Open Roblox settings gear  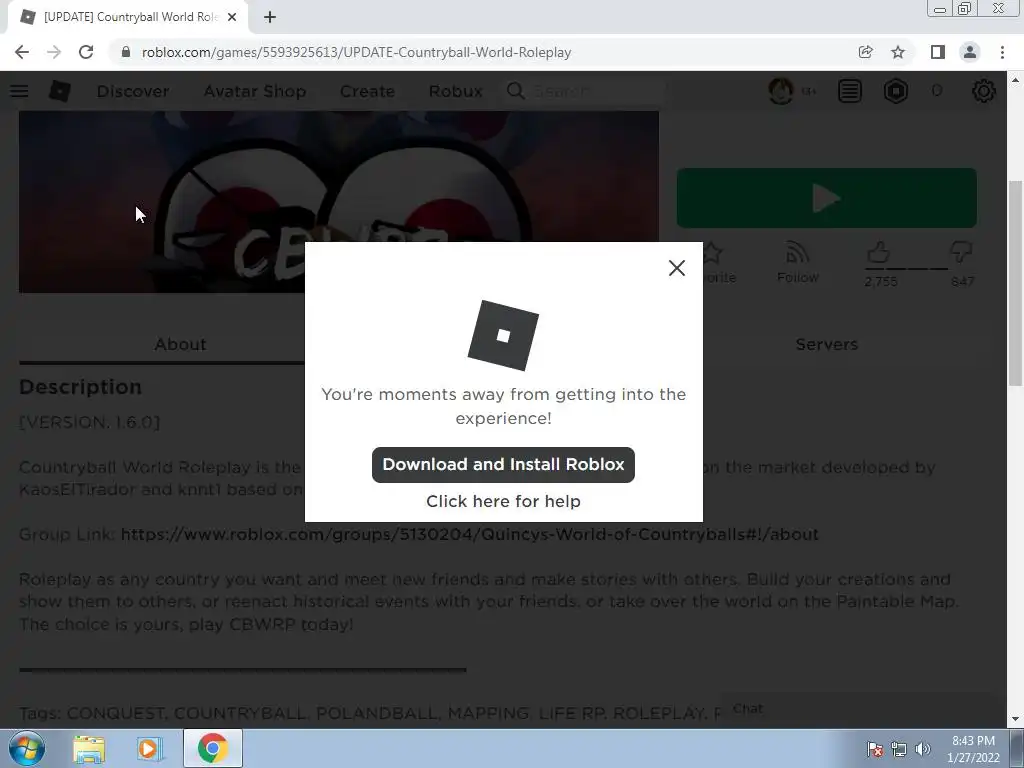click(984, 91)
